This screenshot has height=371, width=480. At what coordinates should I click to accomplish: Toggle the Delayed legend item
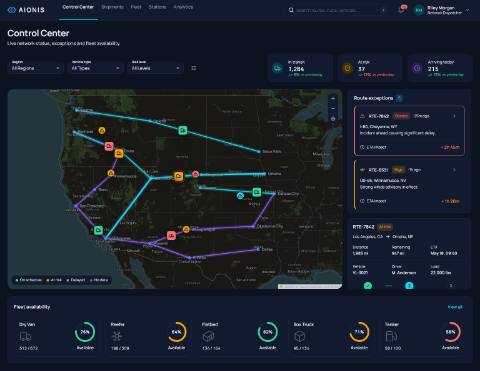click(76, 280)
